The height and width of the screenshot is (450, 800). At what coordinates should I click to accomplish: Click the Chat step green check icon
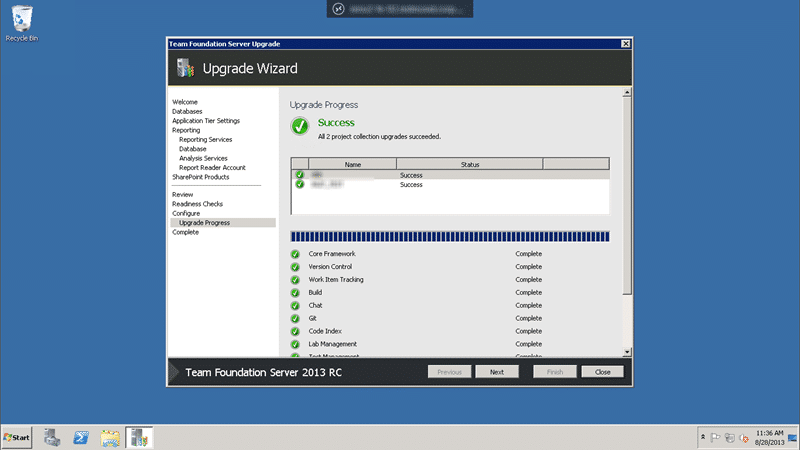tap(295, 306)
